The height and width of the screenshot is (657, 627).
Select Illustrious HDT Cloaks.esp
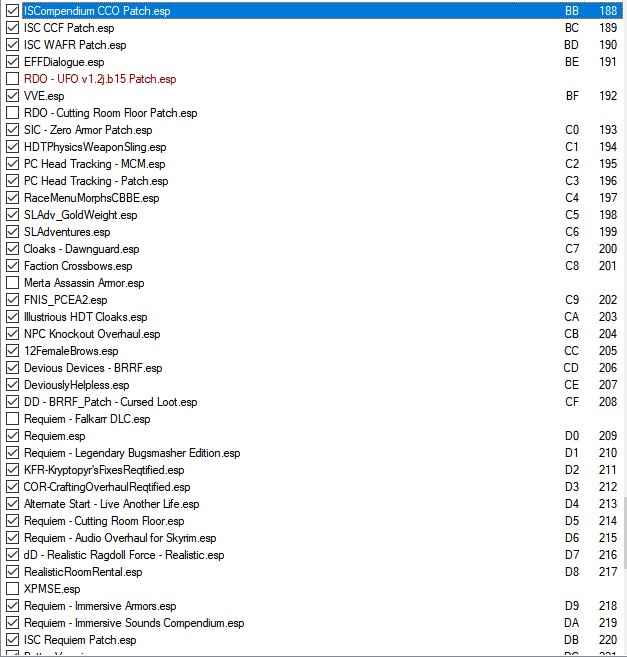86,317
